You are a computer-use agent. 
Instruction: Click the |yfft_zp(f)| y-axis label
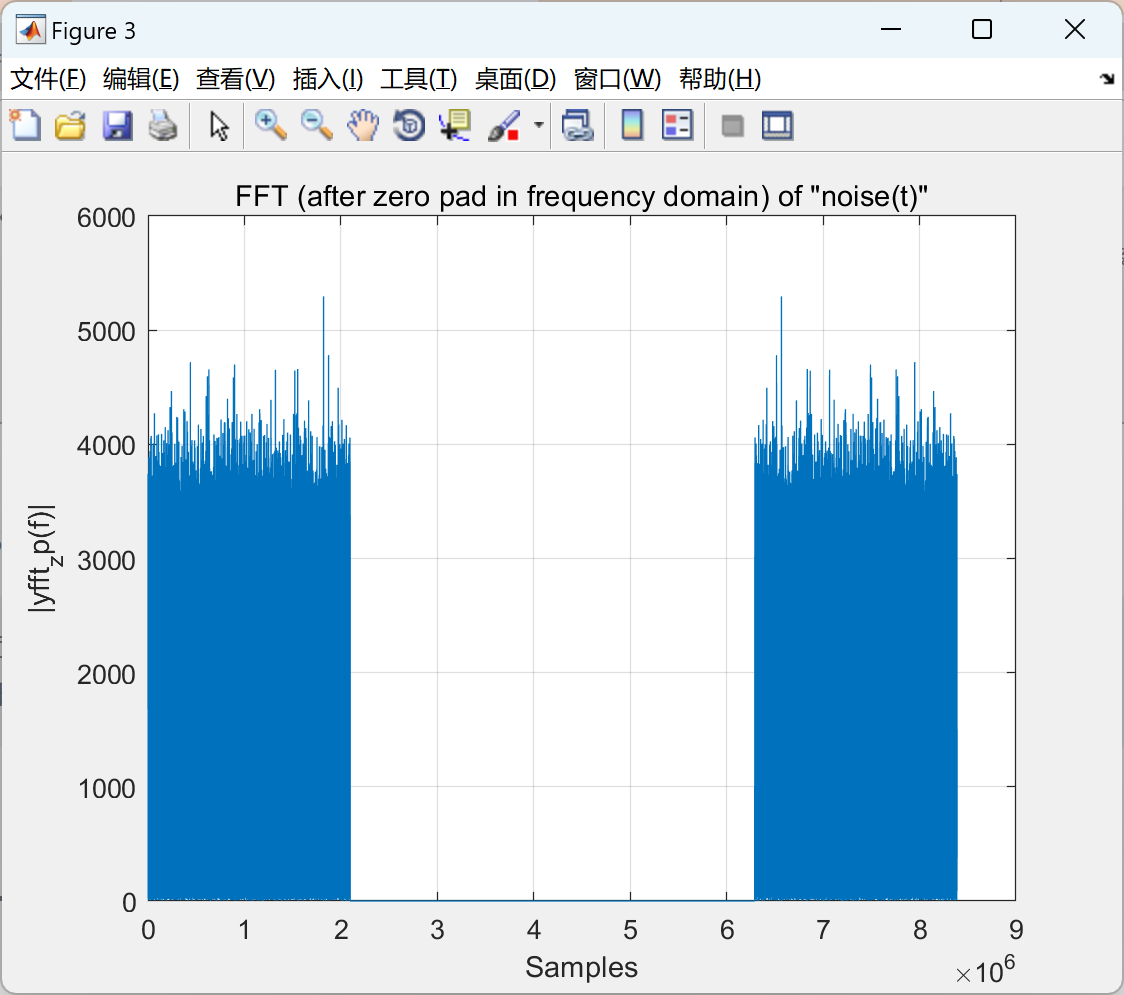[x=43, y=558]
